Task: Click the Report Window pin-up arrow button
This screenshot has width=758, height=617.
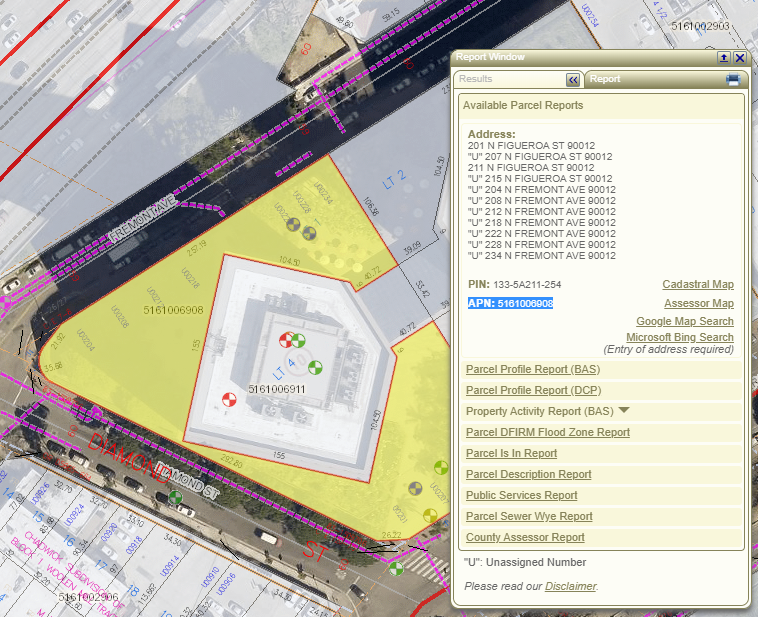Action: [724, 58]
